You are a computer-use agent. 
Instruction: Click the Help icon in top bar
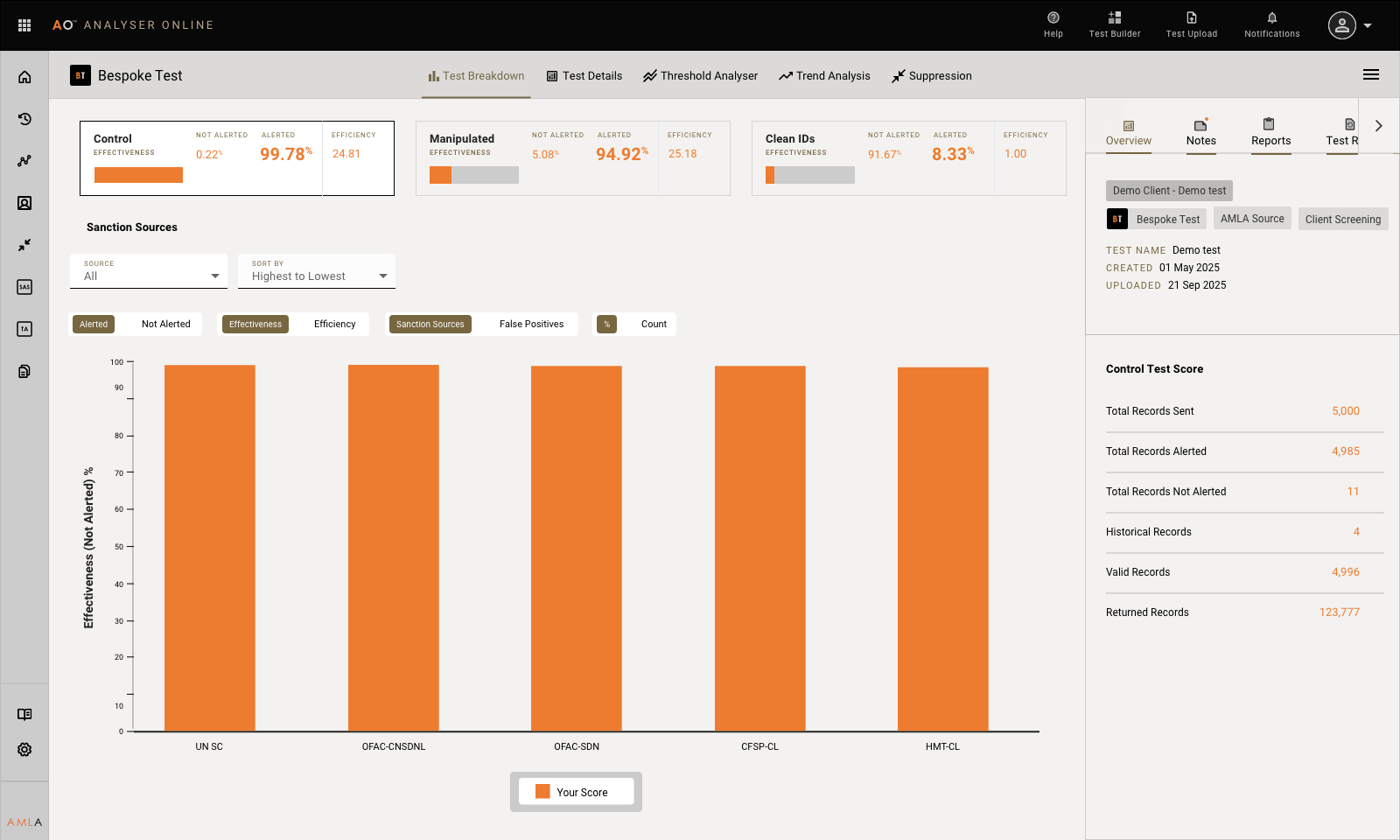(x=1053, y=18)
